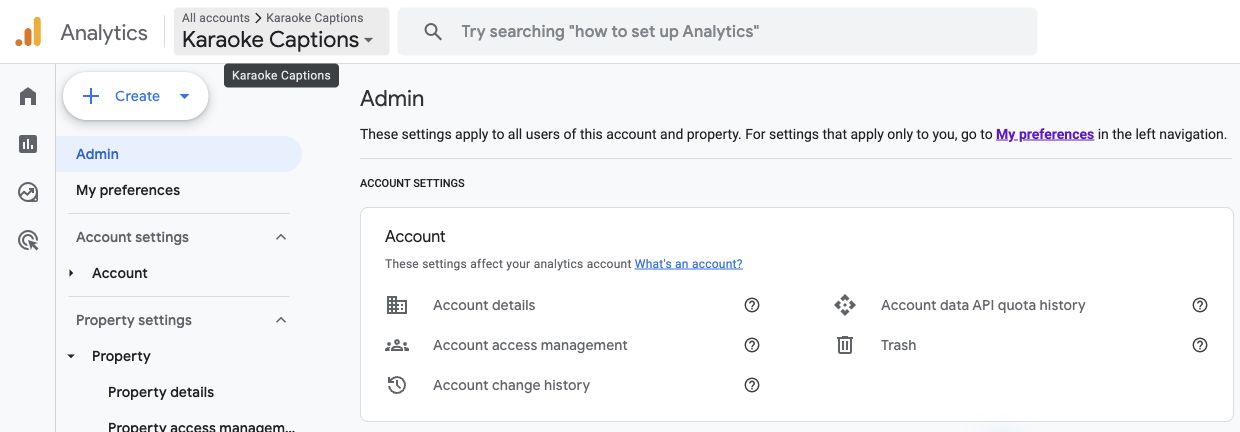This screenshot has height=432, width=1240.
Task: Click the Create button label
Action: pos(137,96)
